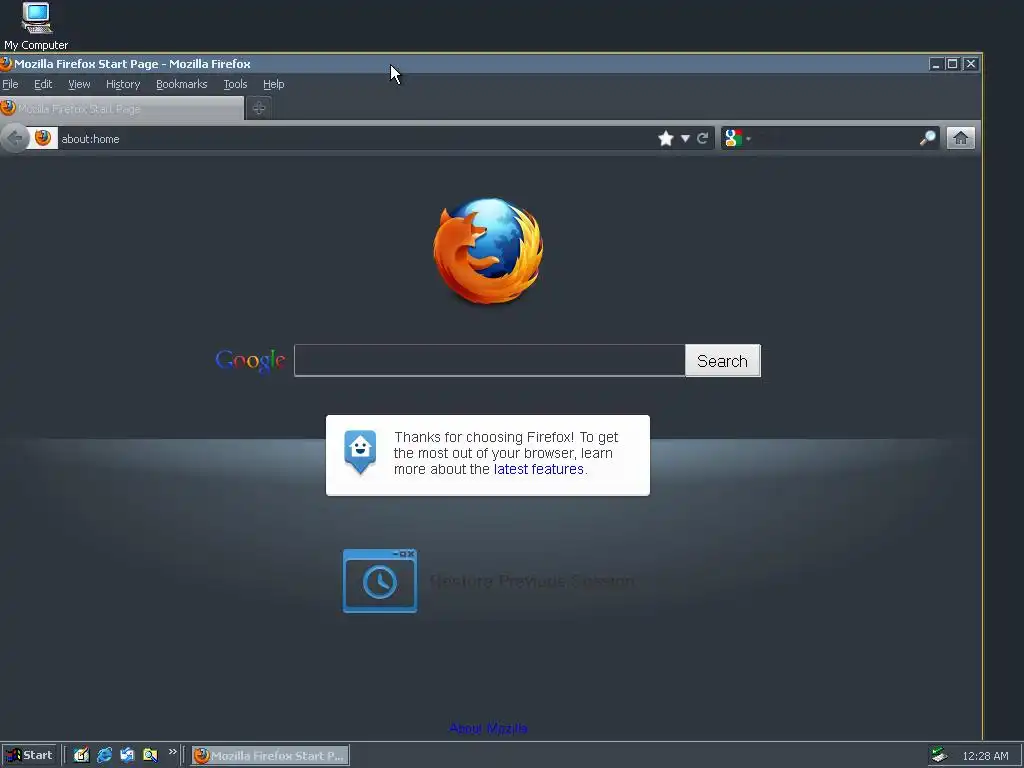1024x768 pixels.
Task: Go to home page with Home button
Action: [x=961, y=138]
